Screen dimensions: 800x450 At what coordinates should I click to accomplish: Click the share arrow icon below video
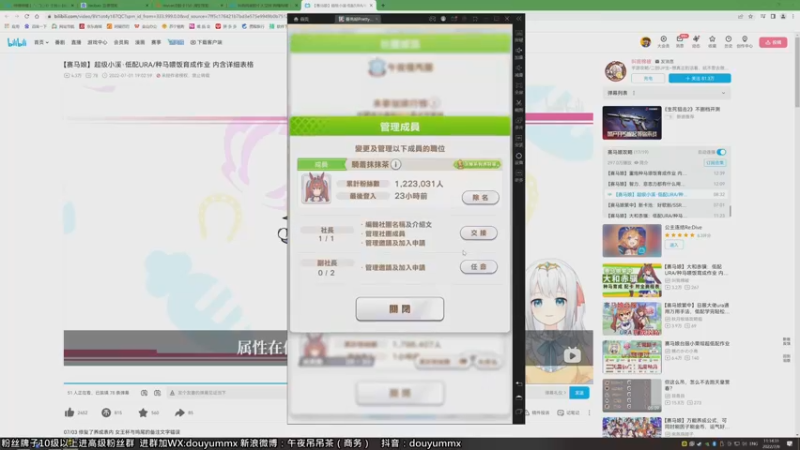point(180,412)
